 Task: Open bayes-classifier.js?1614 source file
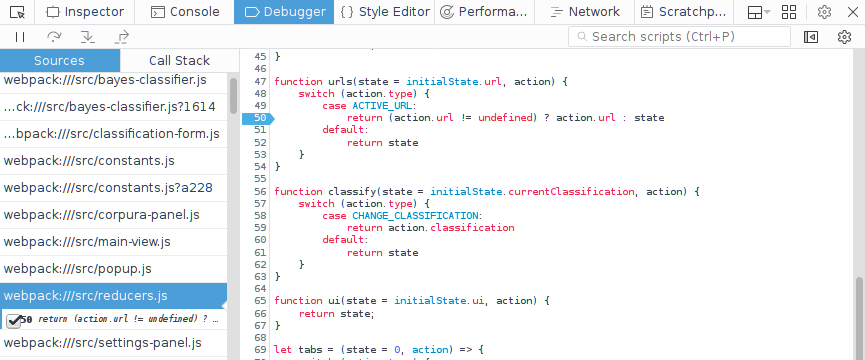pos(113,107)
